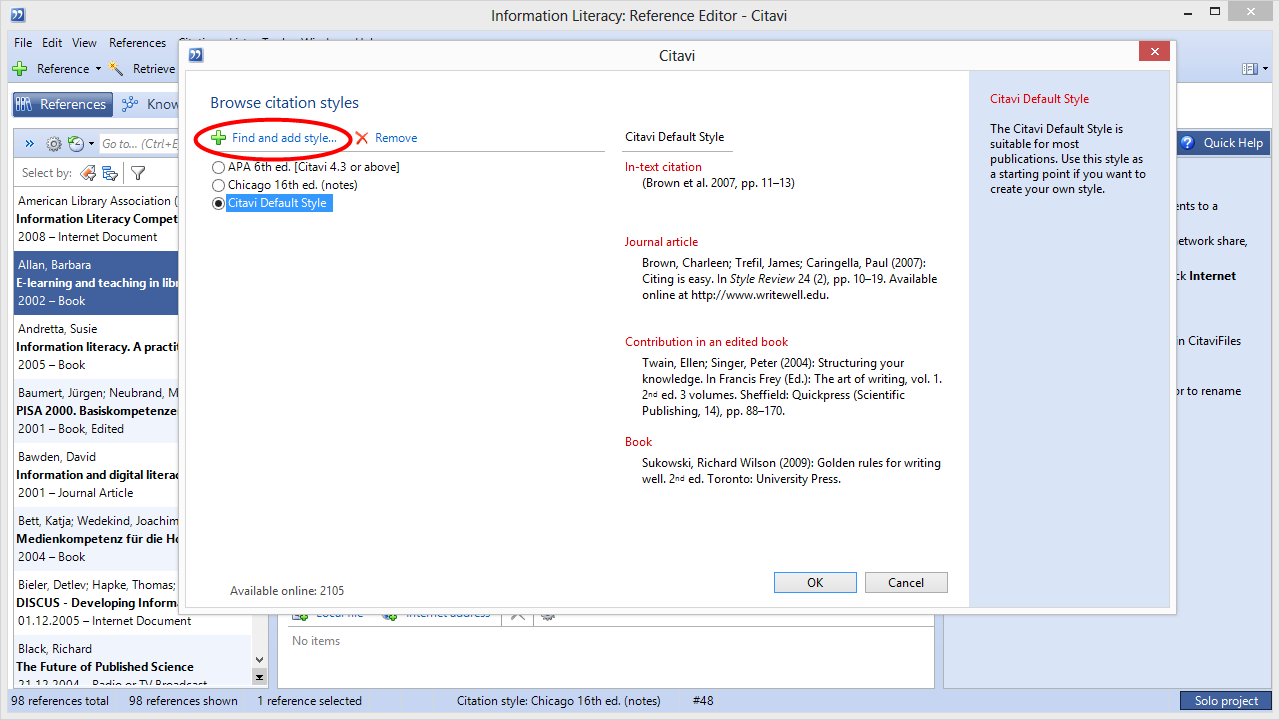This screenshot has height=720, width=1280.
Task: Click the layout switcher icon top right
Action: pyautogui.click(x=1249, y=69)
